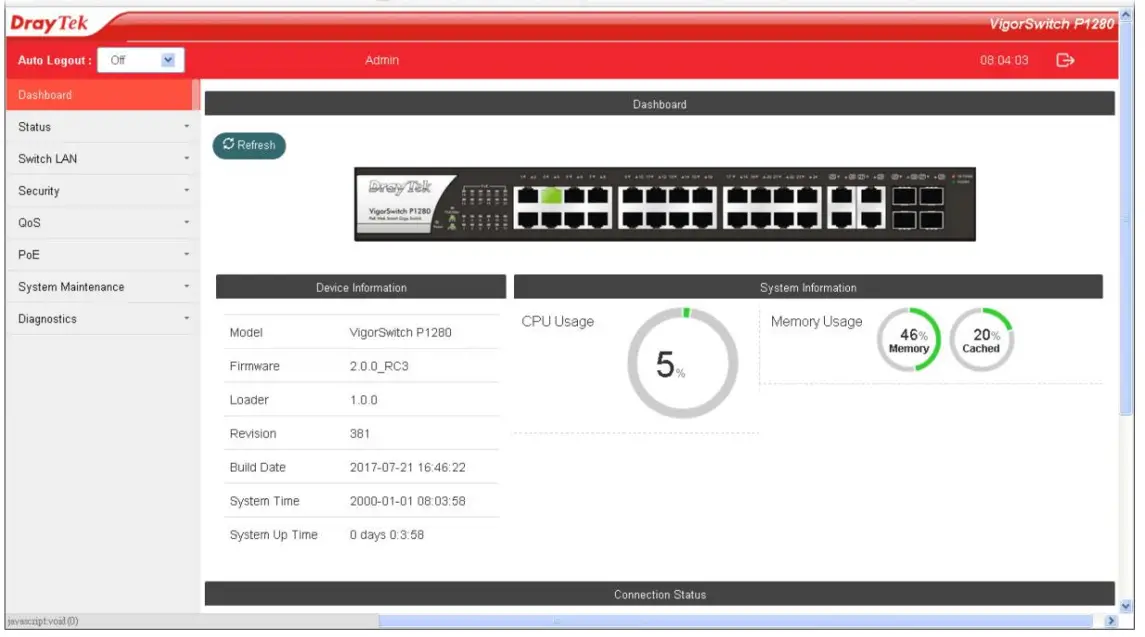
Task: Open the QoS menu item
Action: point(101,223)
